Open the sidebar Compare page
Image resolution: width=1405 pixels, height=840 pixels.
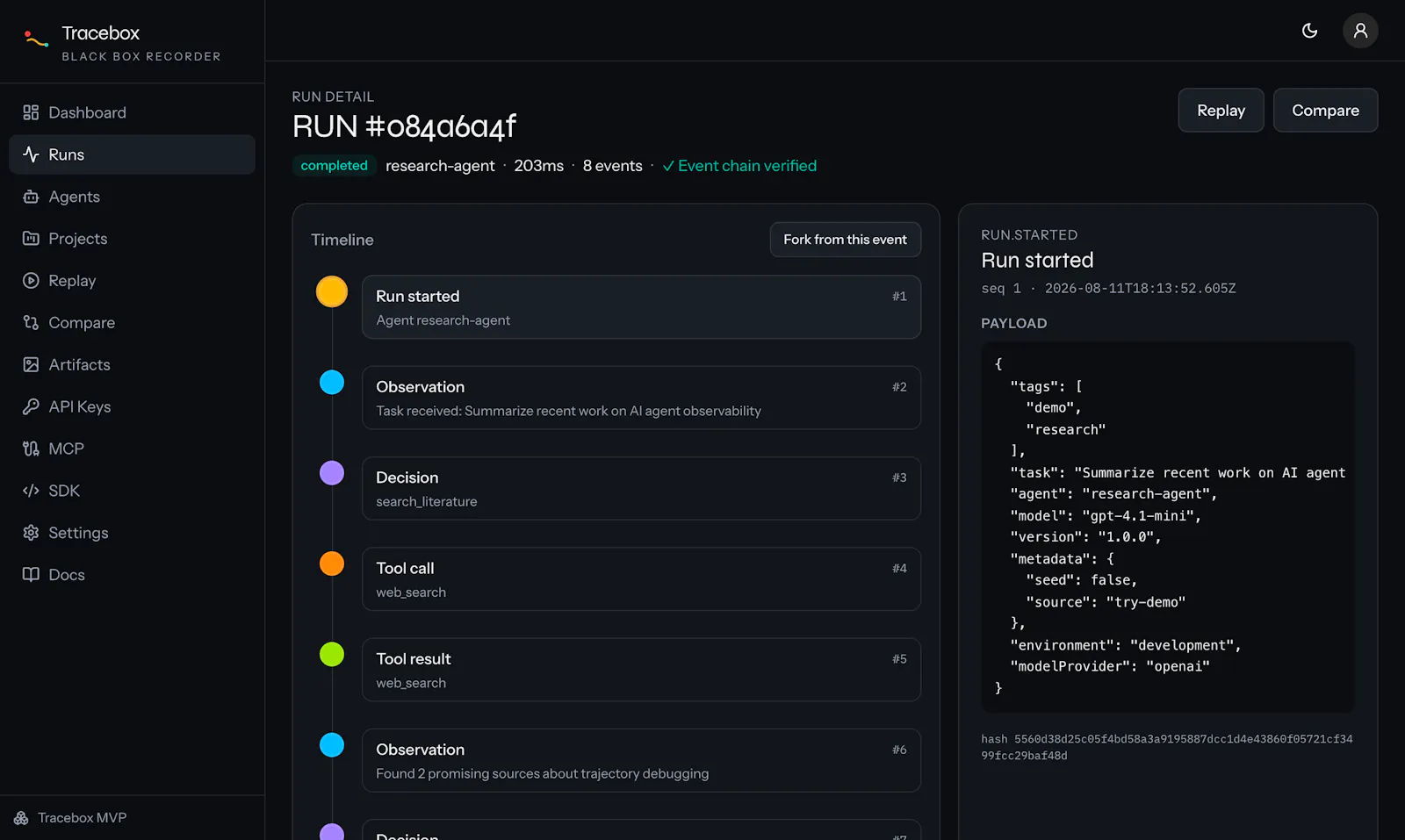tap(132, 323)
